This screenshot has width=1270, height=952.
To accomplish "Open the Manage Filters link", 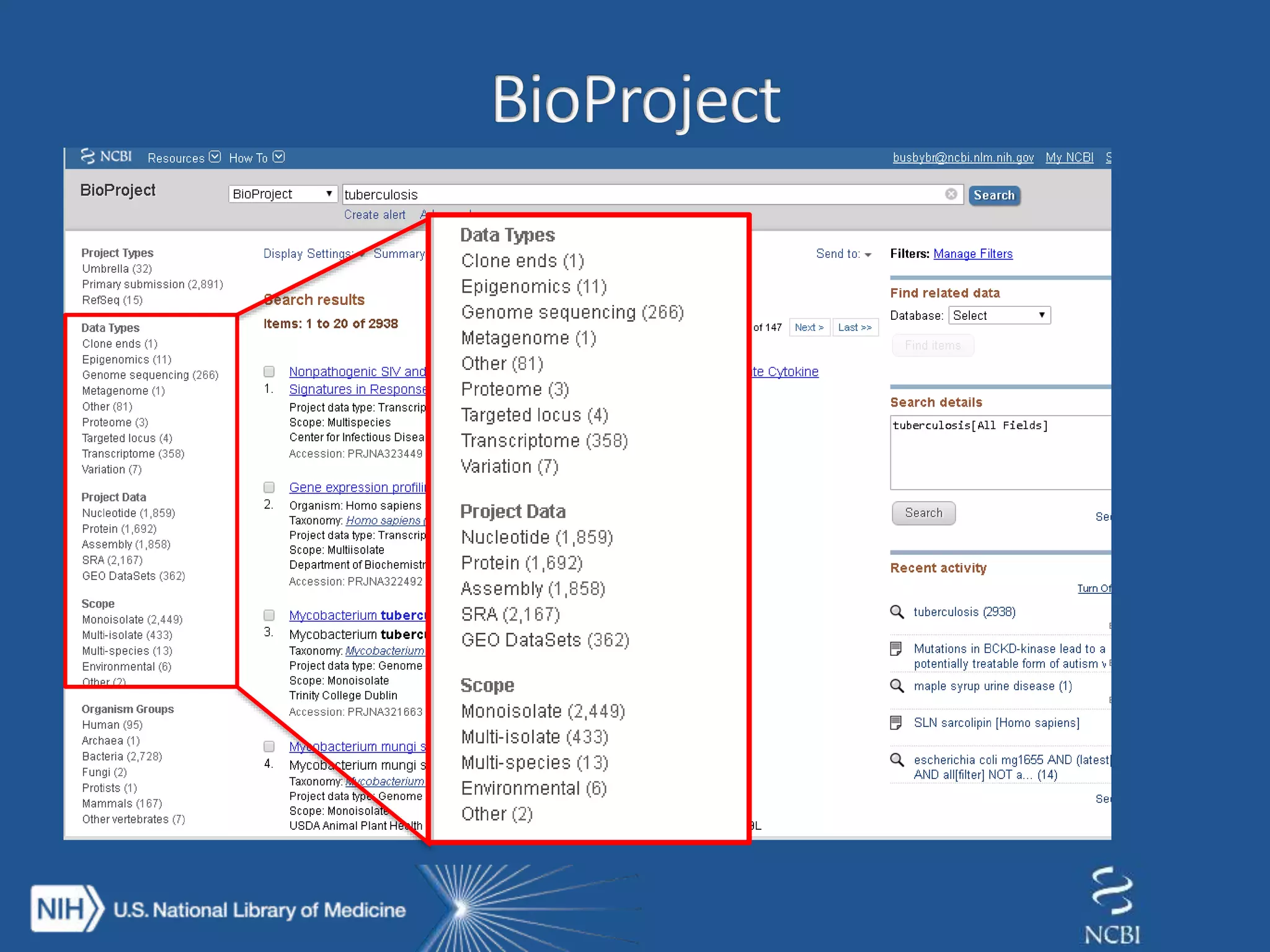I will (972, 253).
